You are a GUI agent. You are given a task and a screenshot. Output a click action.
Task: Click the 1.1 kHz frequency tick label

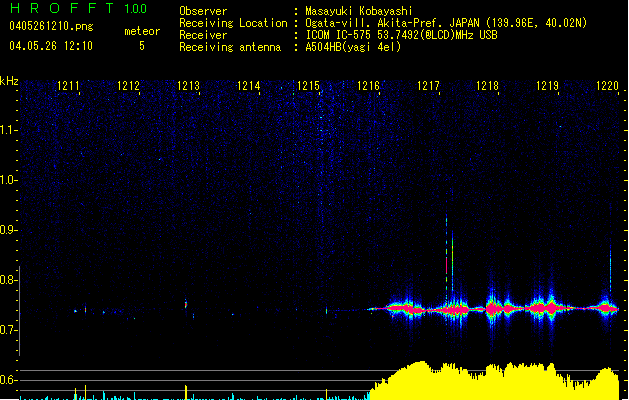(x=7, y=130)
